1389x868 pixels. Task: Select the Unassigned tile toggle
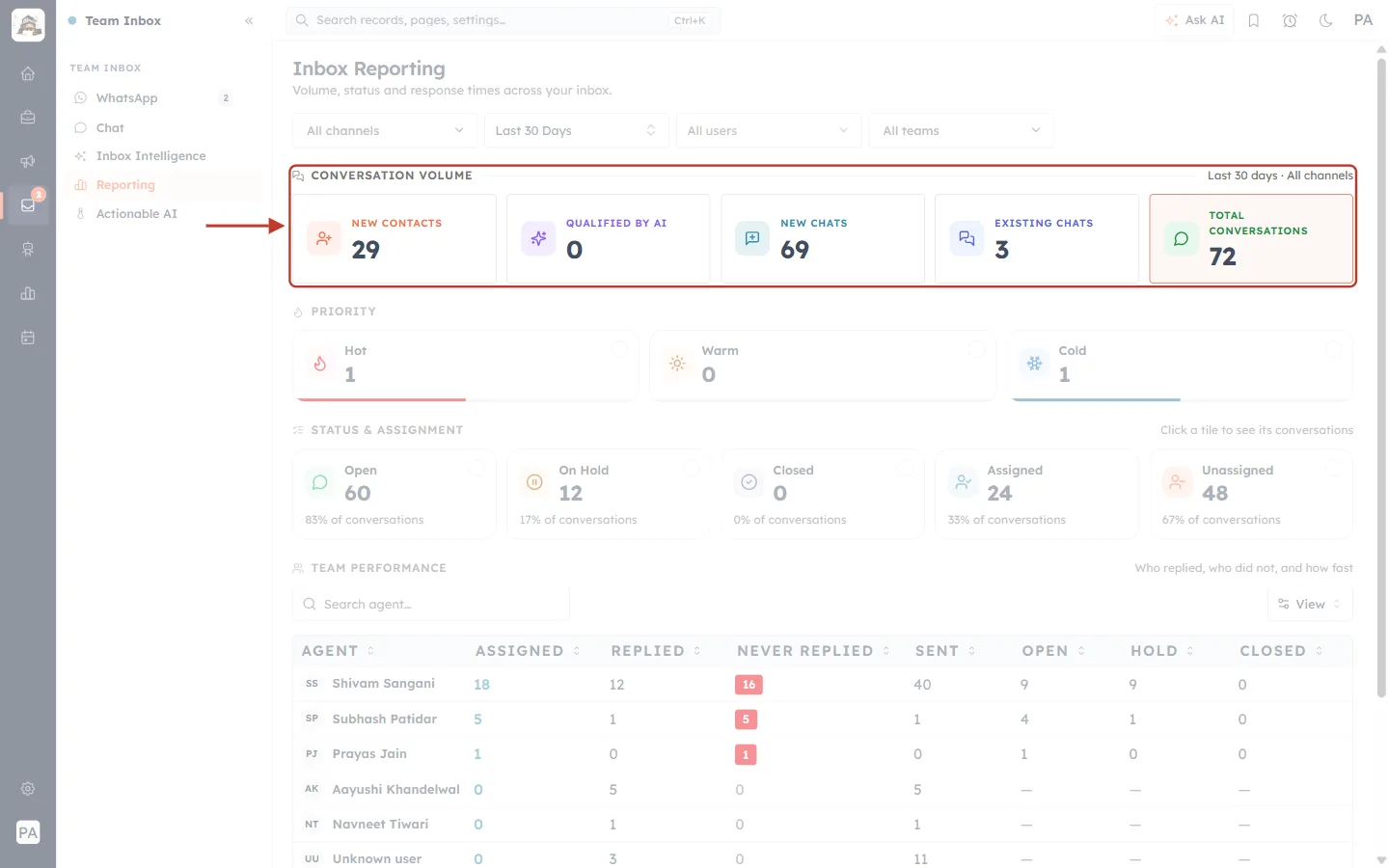coord(1334,469)
